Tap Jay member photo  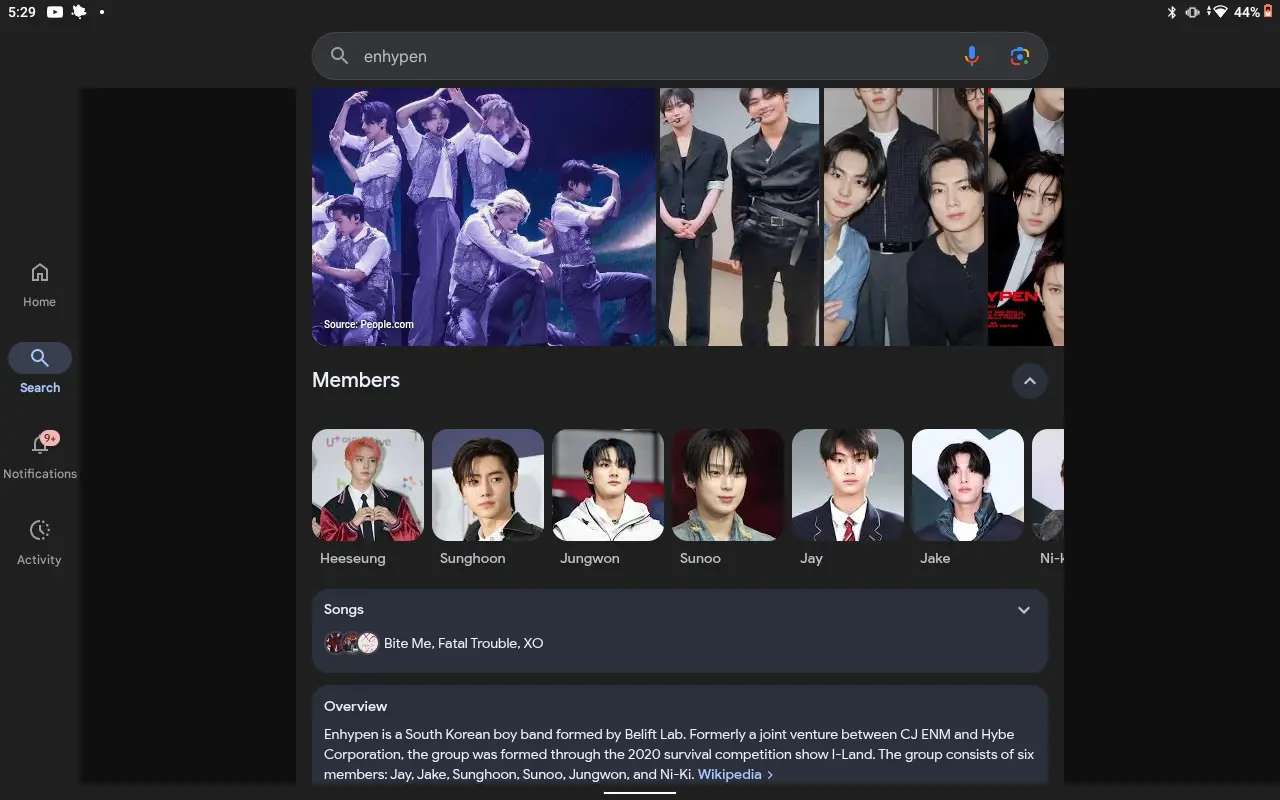click(x=848, y=486)
